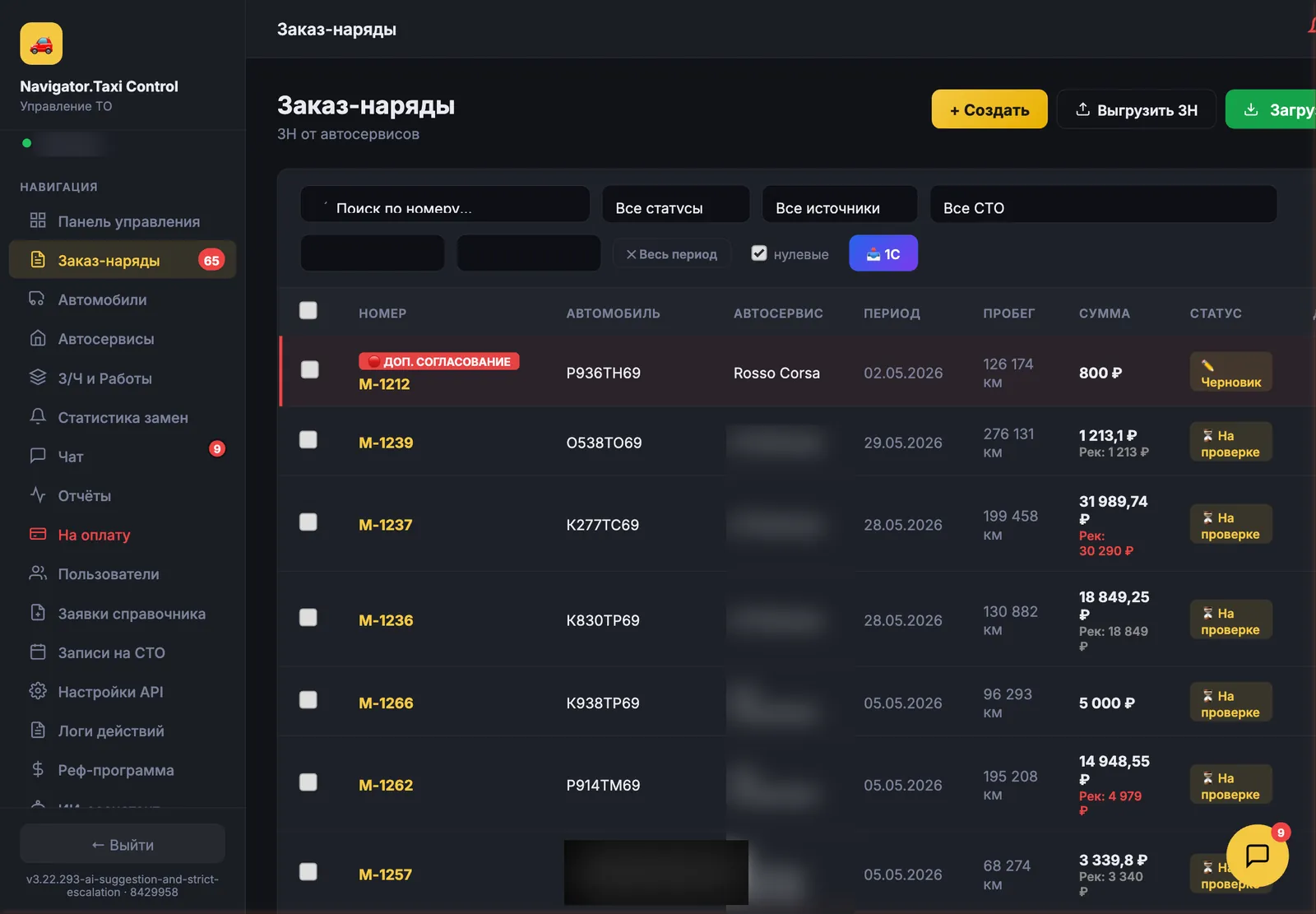
Task: Open the Чат menu item
Action: (x=123, y=456)
